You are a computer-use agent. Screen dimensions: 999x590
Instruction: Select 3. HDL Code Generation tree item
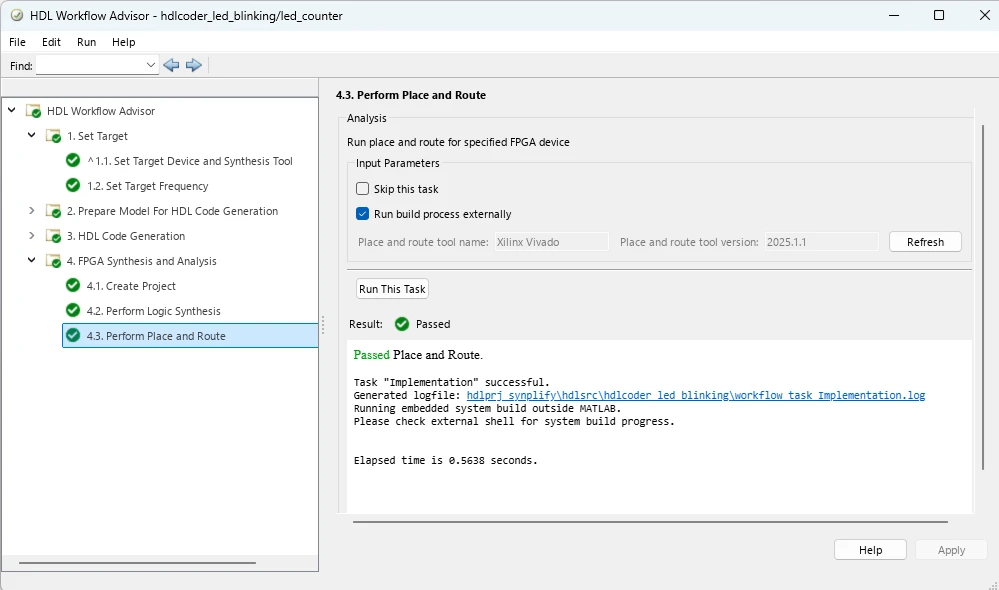(126, 236)
